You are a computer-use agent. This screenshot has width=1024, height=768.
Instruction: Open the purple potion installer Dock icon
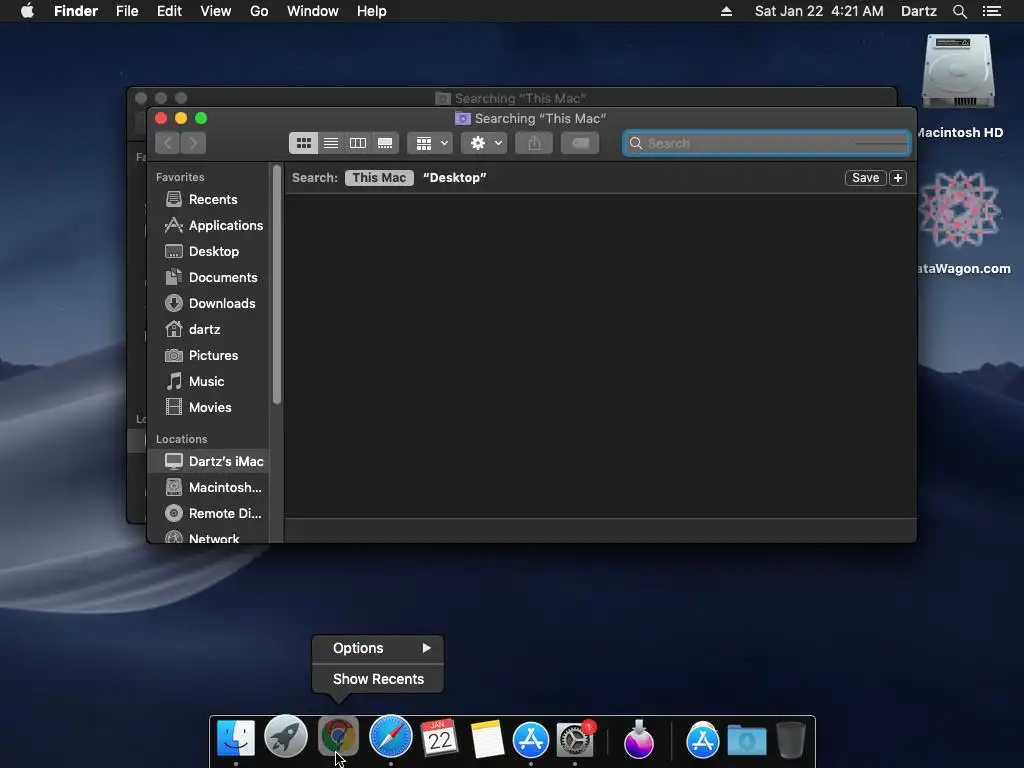[639, 740]
